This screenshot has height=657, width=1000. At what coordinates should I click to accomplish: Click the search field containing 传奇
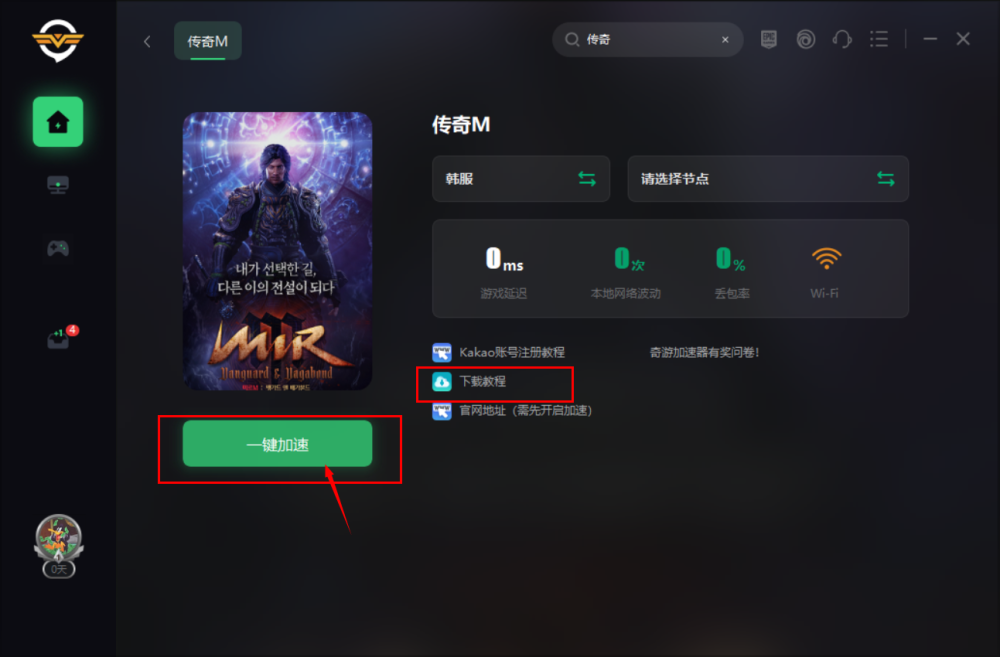(x=648, y=40)
